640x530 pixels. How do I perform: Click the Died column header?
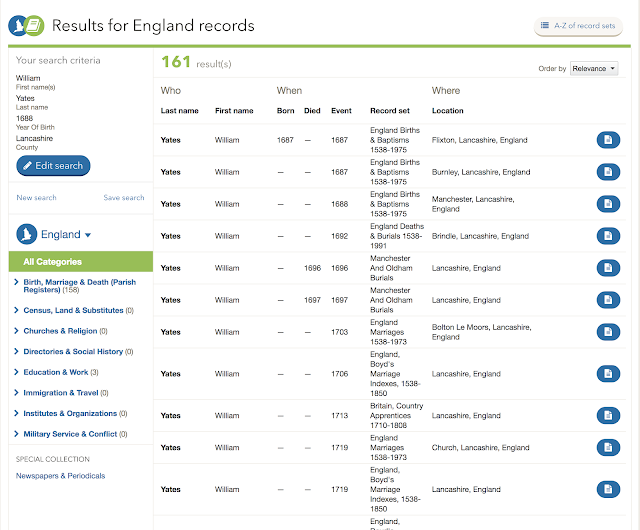[312, 111]
